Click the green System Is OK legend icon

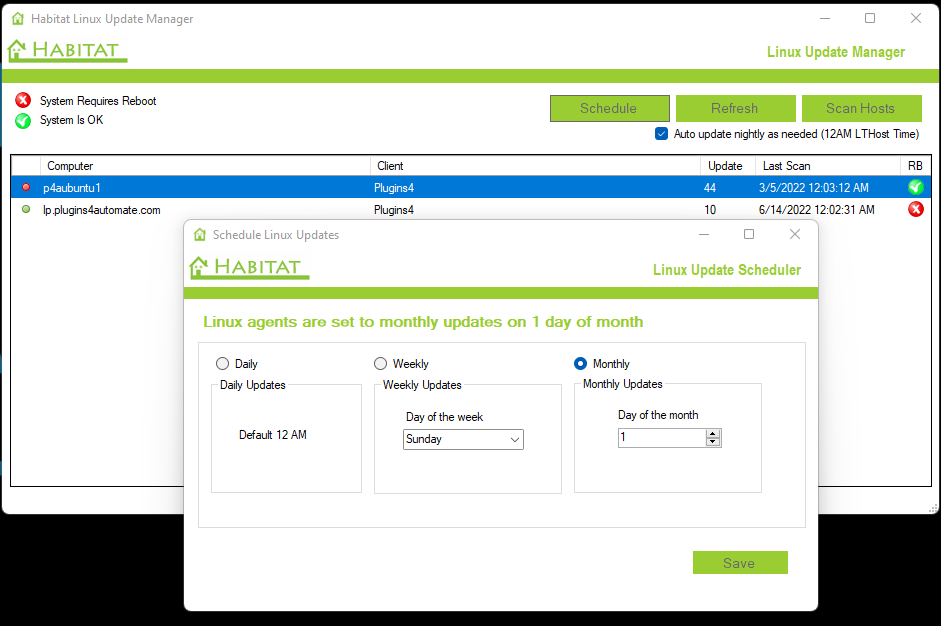23,121
